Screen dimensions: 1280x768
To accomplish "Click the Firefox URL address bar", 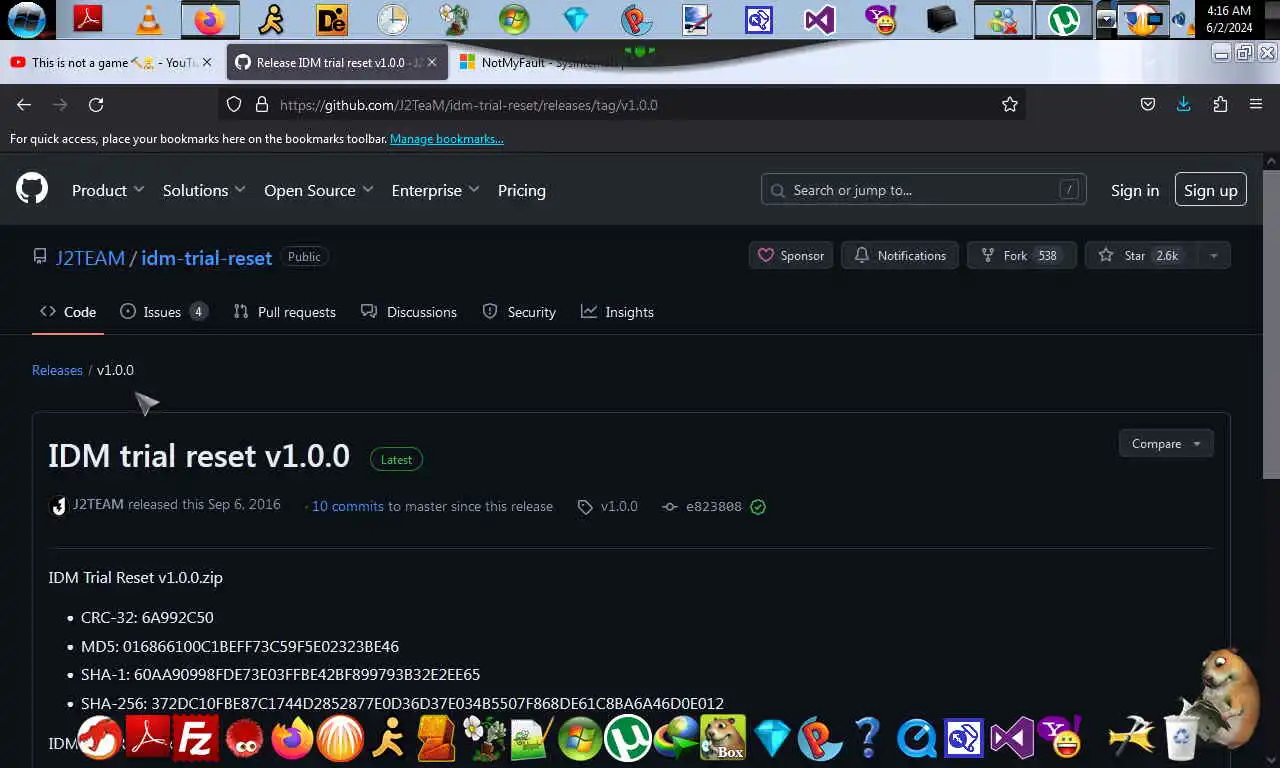I will pos(620,104).
